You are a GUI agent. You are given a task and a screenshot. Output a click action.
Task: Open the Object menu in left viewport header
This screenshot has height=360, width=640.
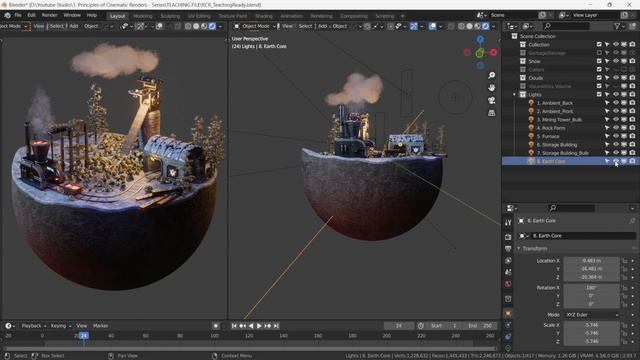pos(91,26)
